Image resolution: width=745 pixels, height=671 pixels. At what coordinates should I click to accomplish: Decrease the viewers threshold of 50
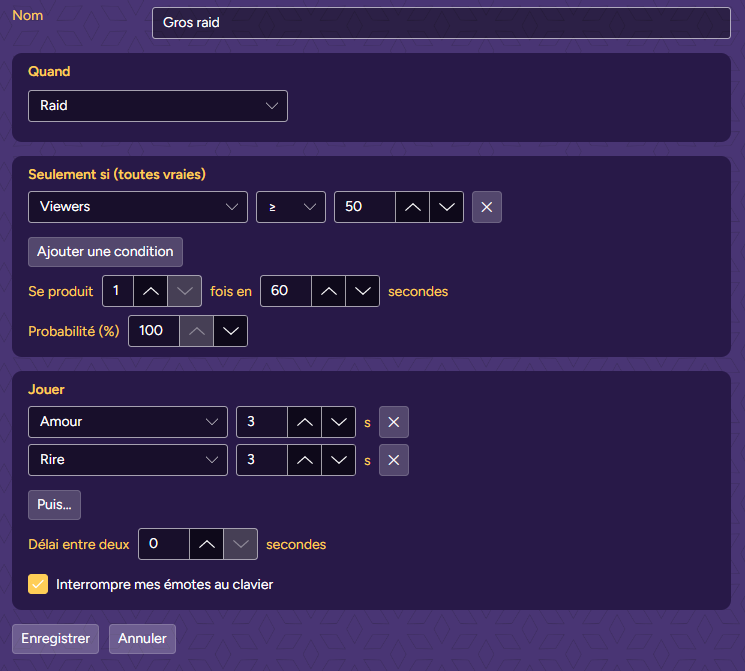pyautogui.click(x=447, y=207)
